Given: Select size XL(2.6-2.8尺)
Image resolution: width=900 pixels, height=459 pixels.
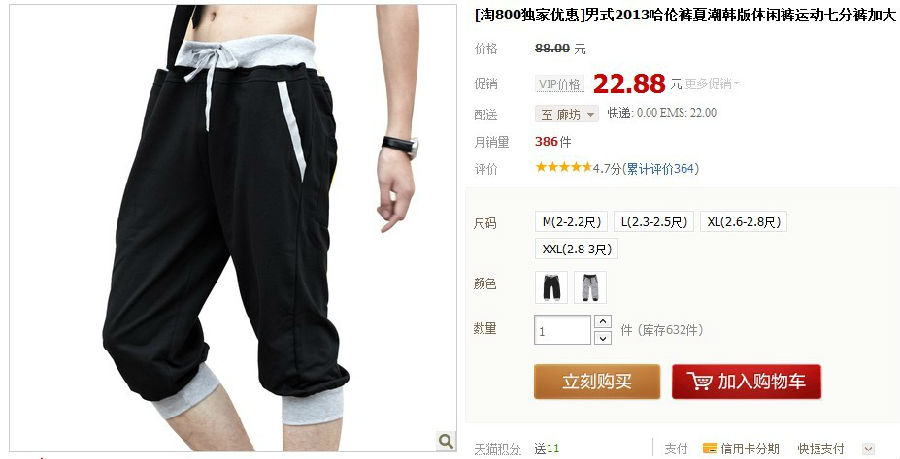Looking at the screenshot, I should [x=743, y=221].
